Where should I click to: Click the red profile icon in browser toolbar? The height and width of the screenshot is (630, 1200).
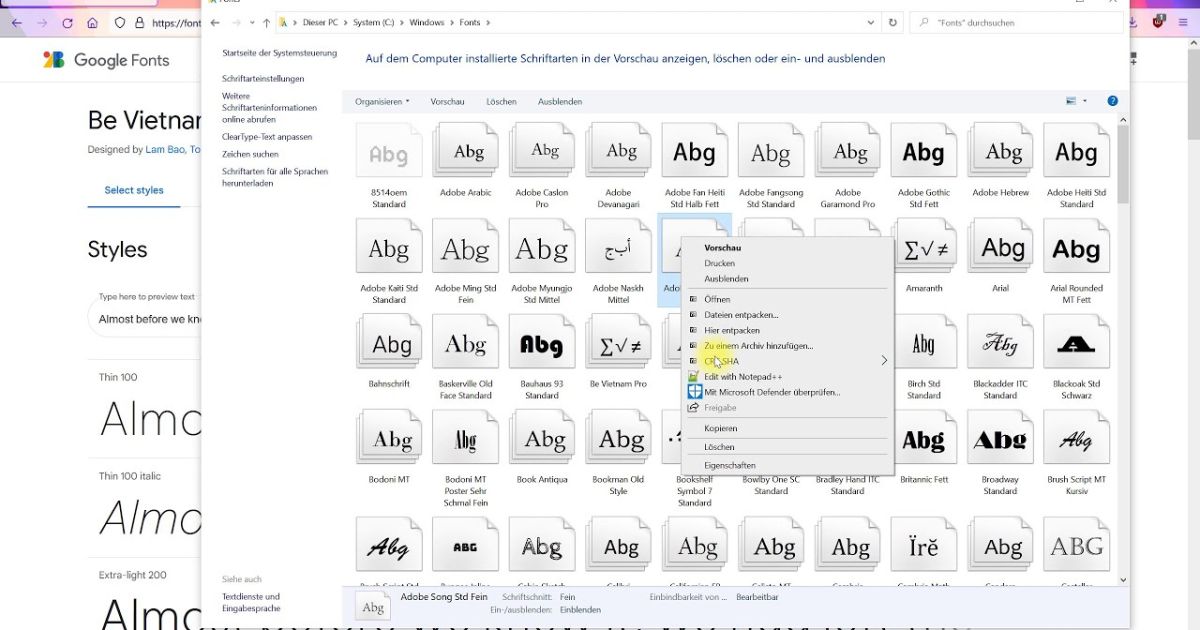(x=1158, y=21)
